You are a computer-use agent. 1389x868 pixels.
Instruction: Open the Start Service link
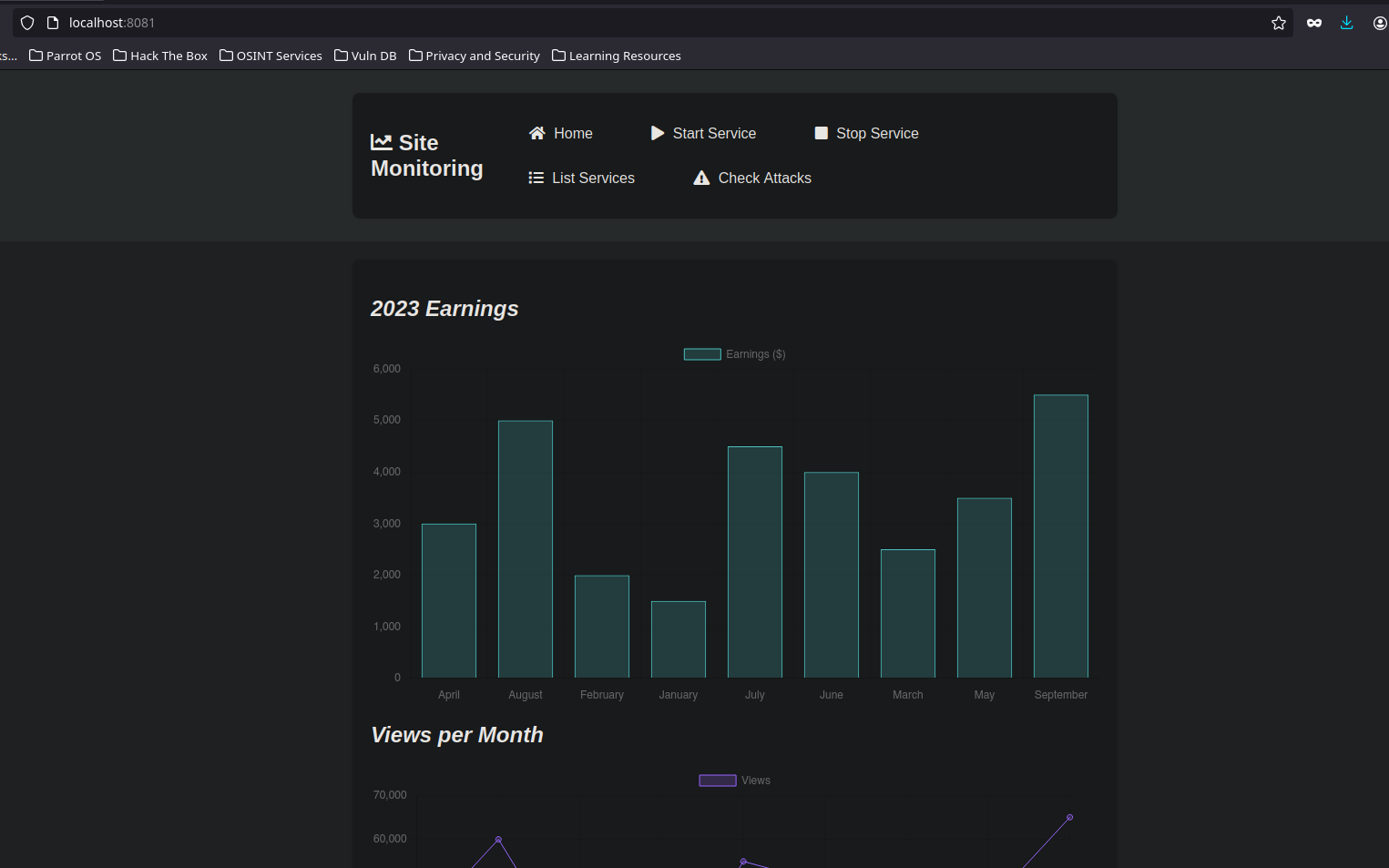coord(704,133)
